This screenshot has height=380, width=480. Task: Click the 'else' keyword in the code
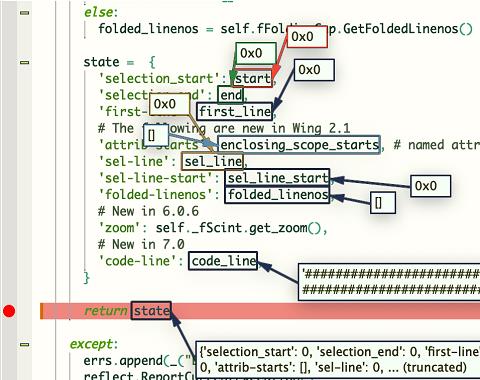click(99, 12)
